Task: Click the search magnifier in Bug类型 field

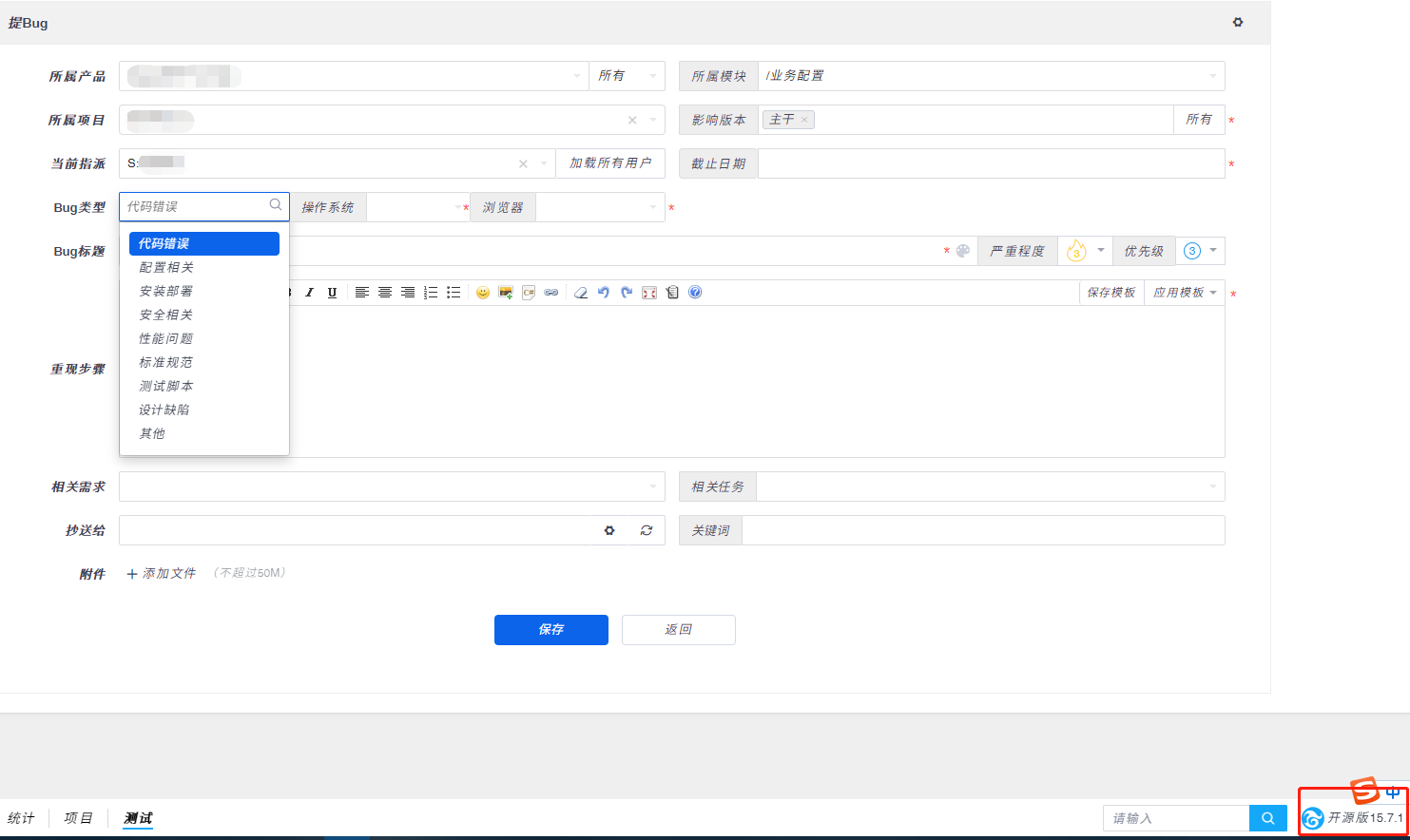Action: coord(276,205)
